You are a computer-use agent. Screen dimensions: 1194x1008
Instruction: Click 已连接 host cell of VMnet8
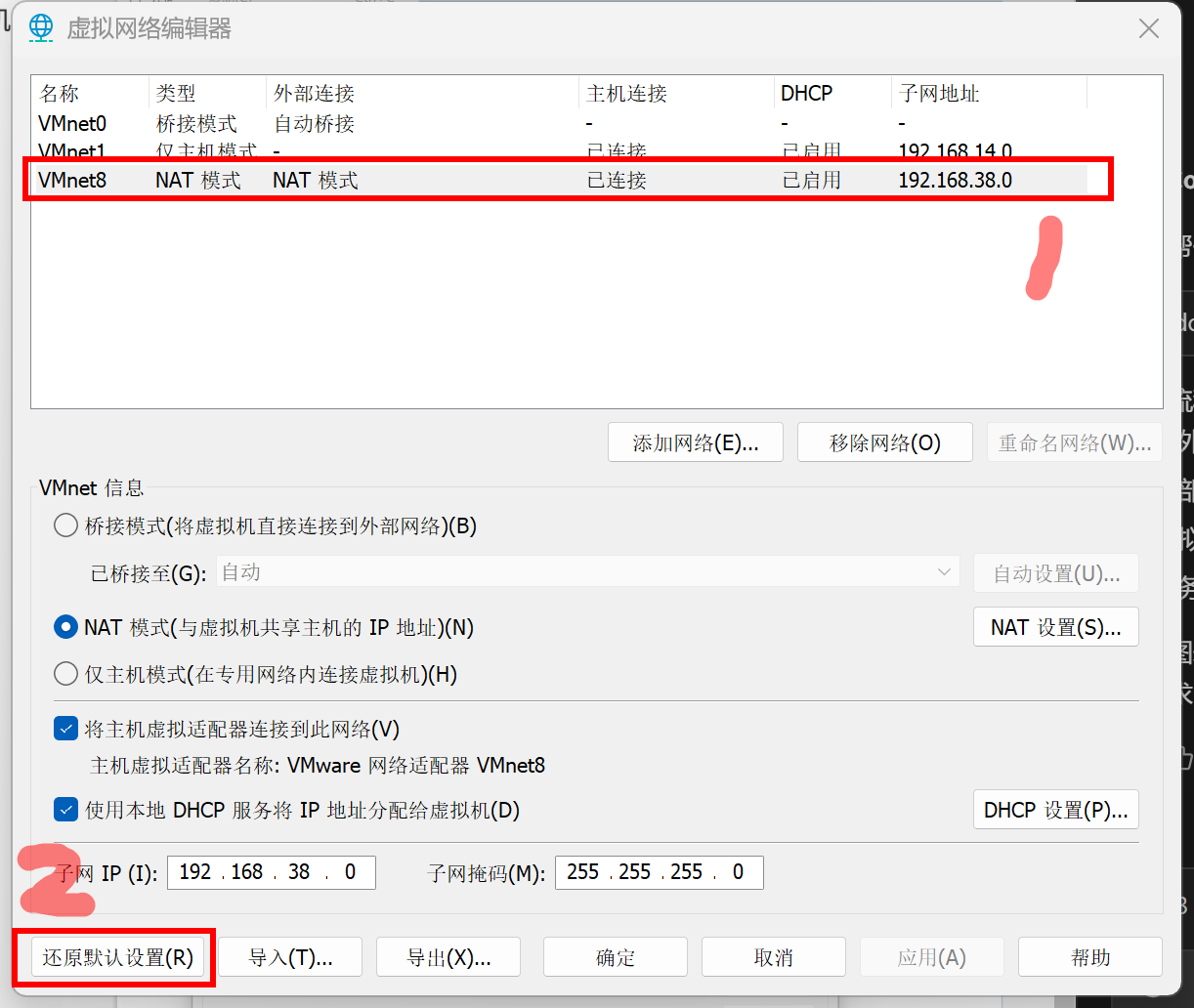click(x=617, y=181)
